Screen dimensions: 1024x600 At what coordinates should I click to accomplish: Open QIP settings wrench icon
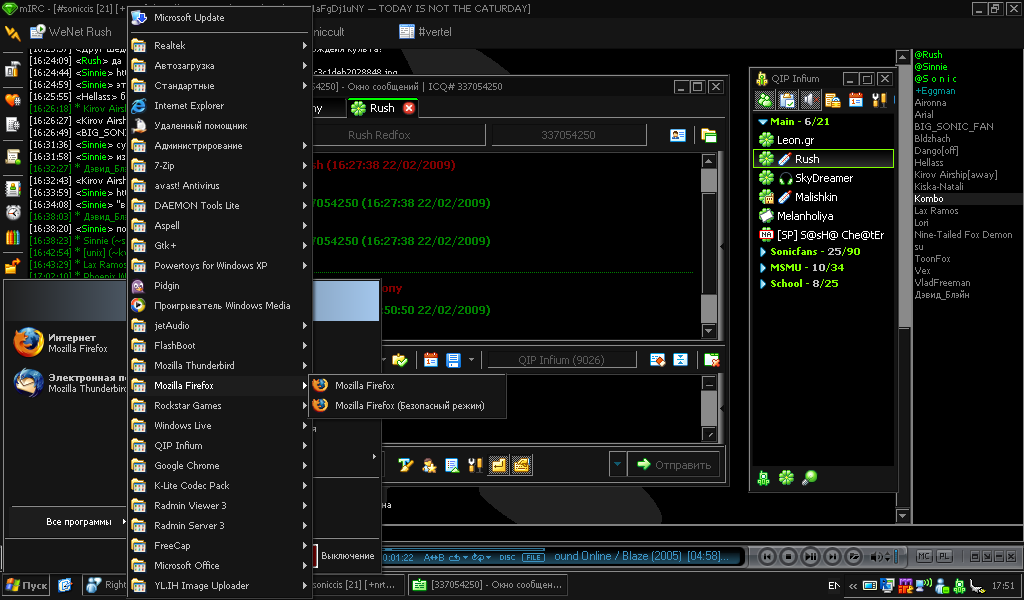(x=879, y=100)
